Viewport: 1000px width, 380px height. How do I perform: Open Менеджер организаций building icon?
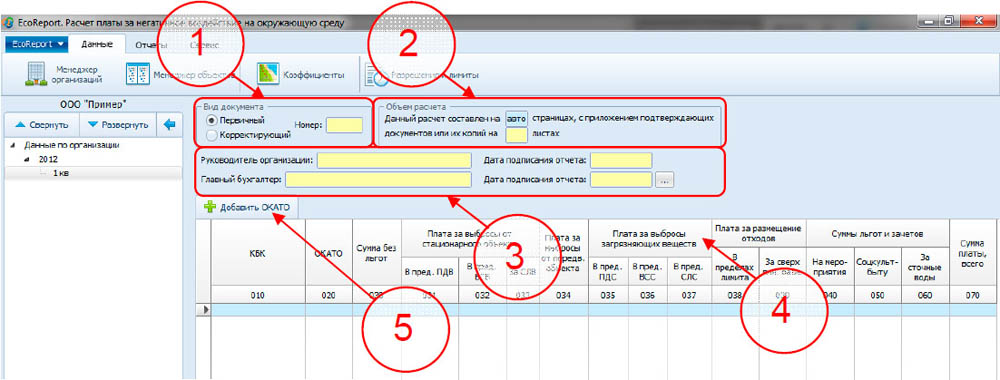pyautogui.click(x=35, y=74)
